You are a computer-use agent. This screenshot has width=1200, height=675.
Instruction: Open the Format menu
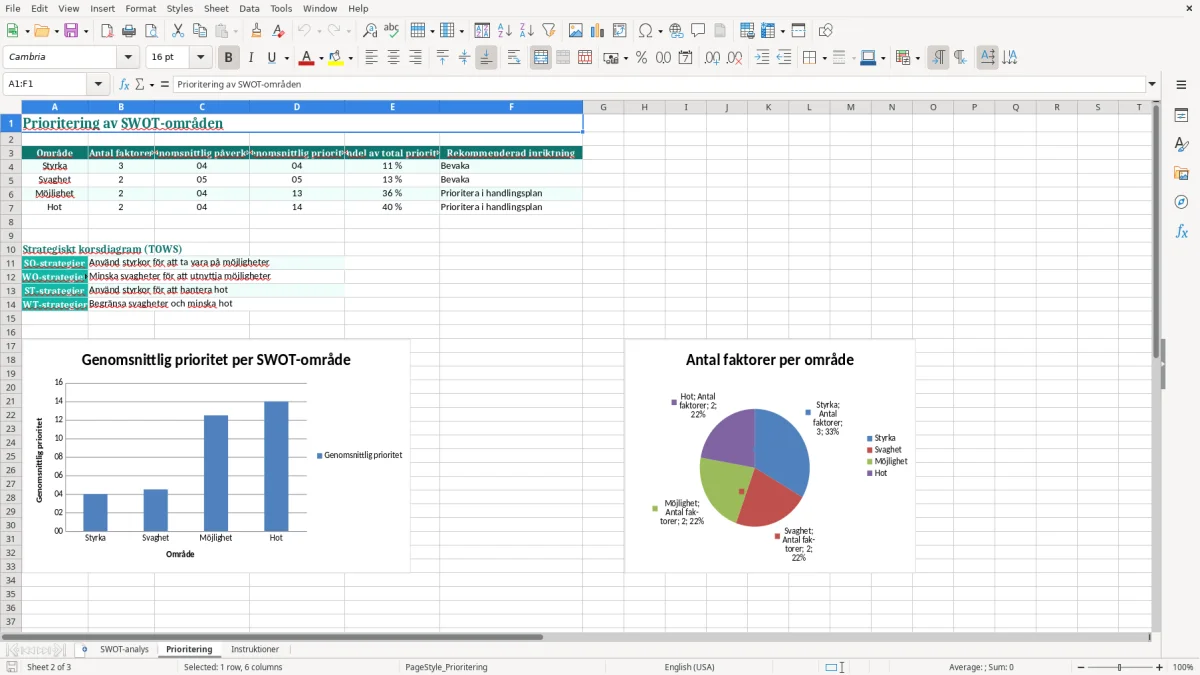(x=140, y=8)
